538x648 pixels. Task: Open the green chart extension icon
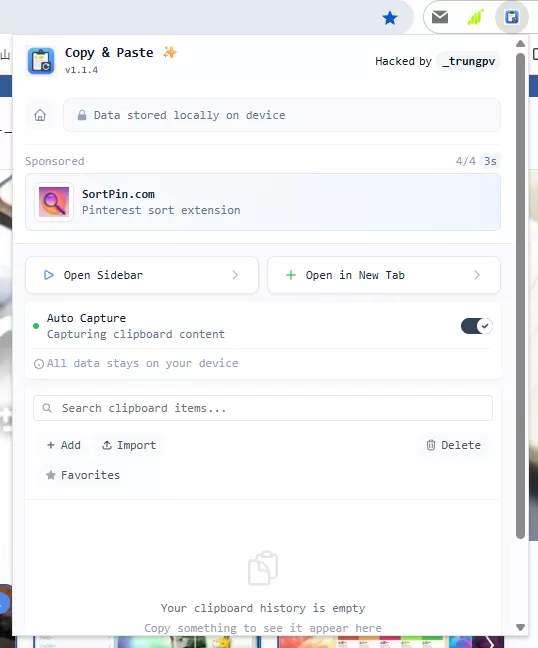tap(476, 17)
